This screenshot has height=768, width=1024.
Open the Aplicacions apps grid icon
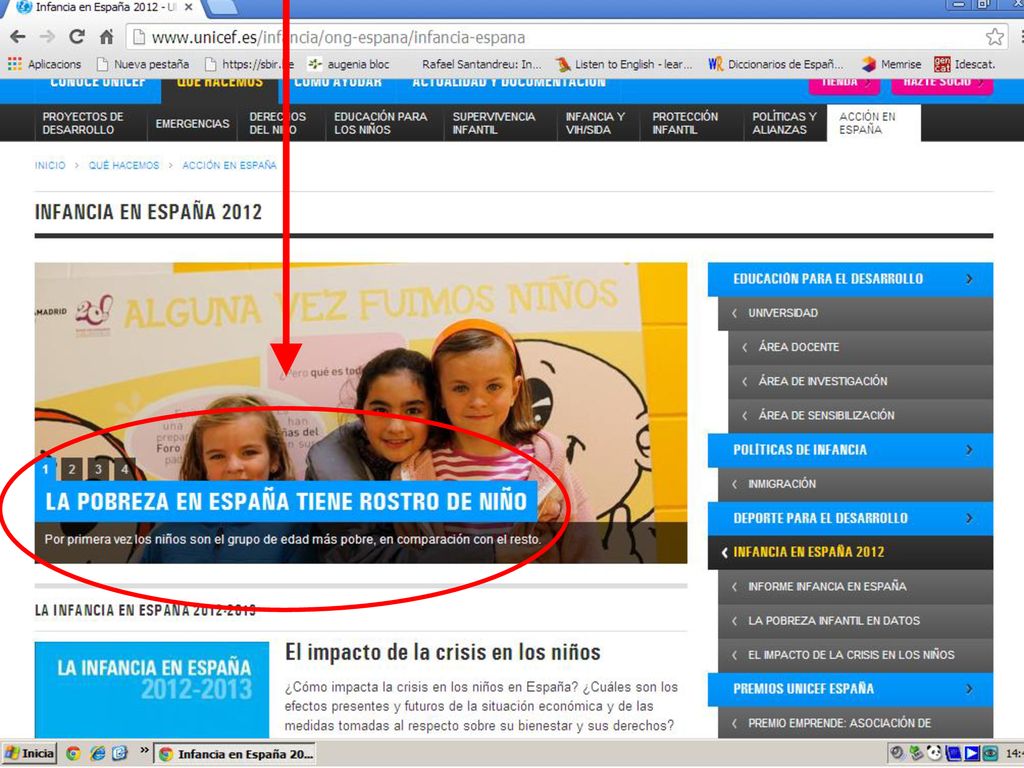pyautogui.click(x=14, y=64)
